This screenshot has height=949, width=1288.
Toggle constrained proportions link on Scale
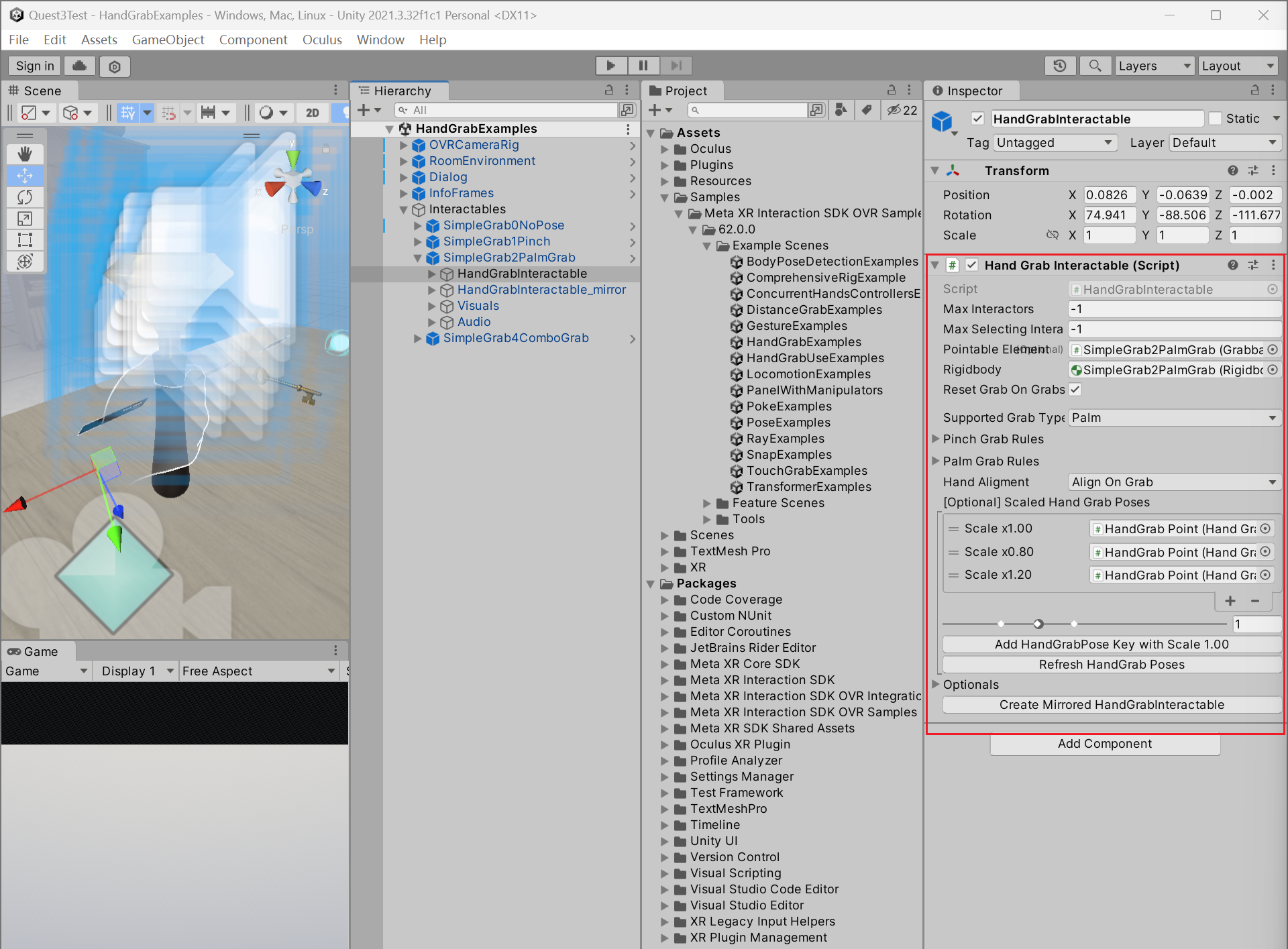(x=1053, y=235)
